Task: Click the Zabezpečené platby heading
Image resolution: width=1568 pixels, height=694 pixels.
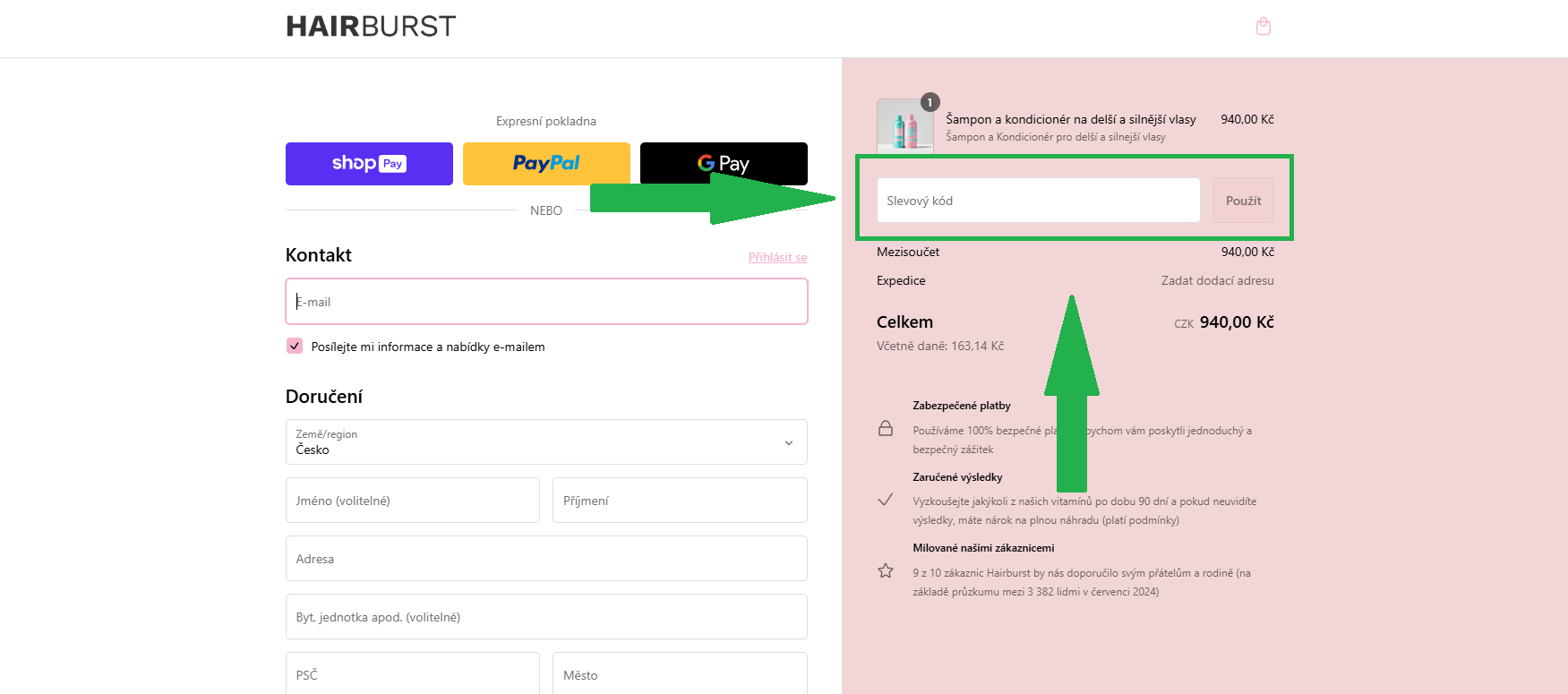Action: (x=962, y=406)
